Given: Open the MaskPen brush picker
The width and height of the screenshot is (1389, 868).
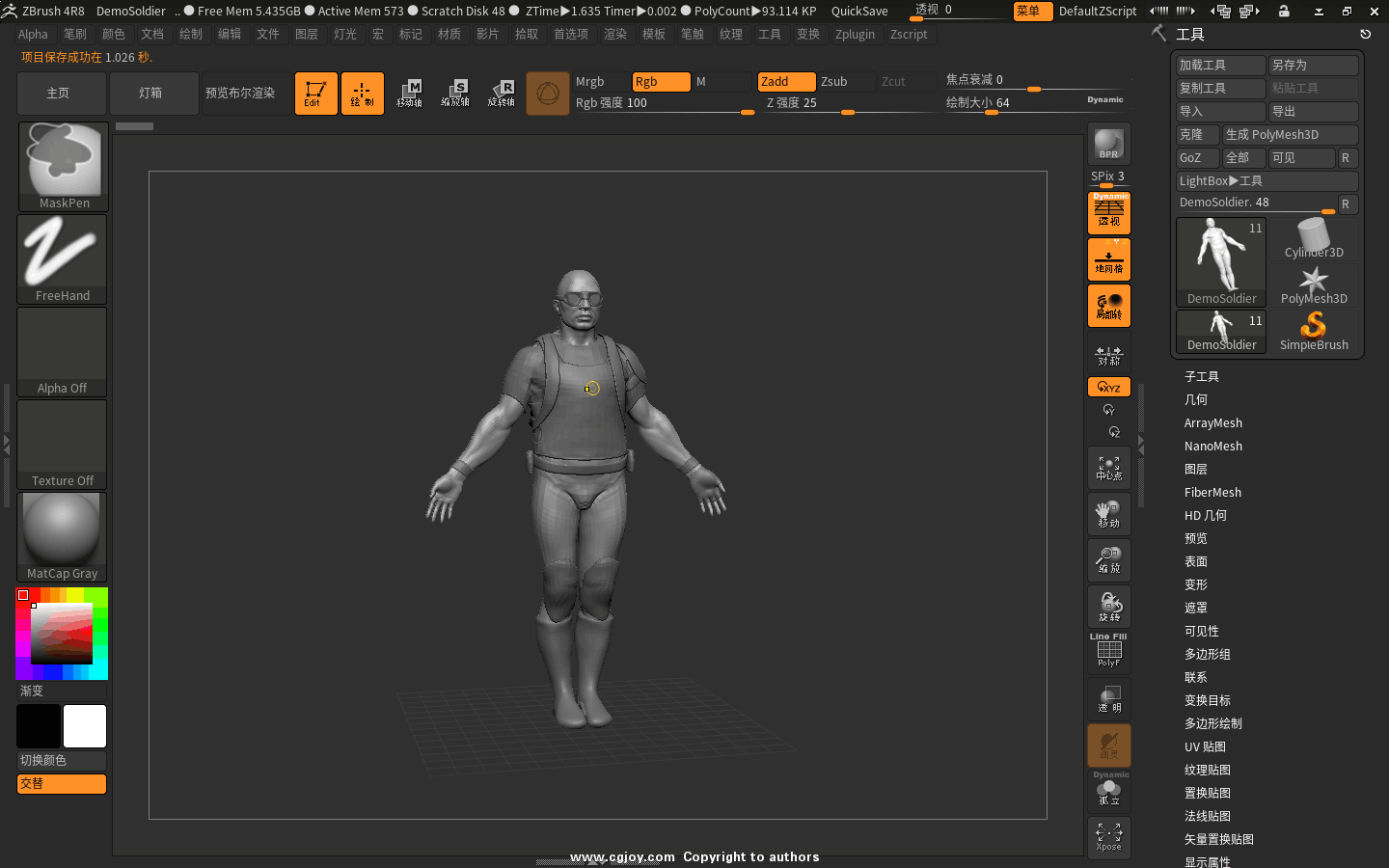Looking at the screenshot, I should (63, 166).
